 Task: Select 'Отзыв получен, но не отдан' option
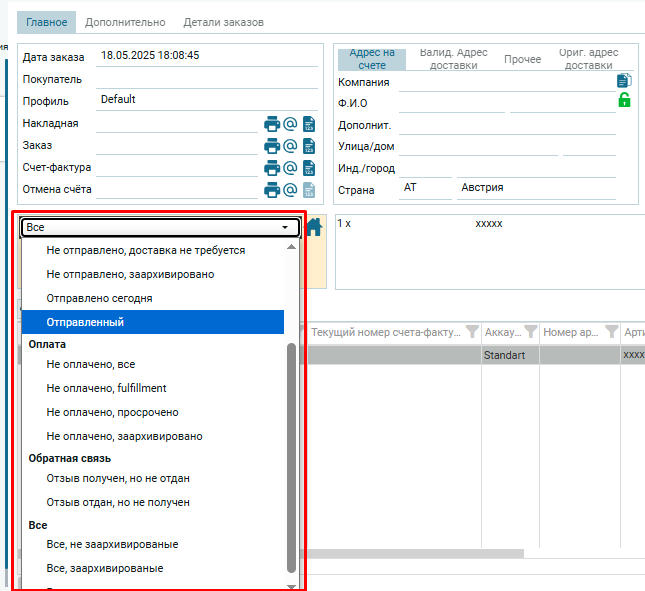[x=118, y=478]
